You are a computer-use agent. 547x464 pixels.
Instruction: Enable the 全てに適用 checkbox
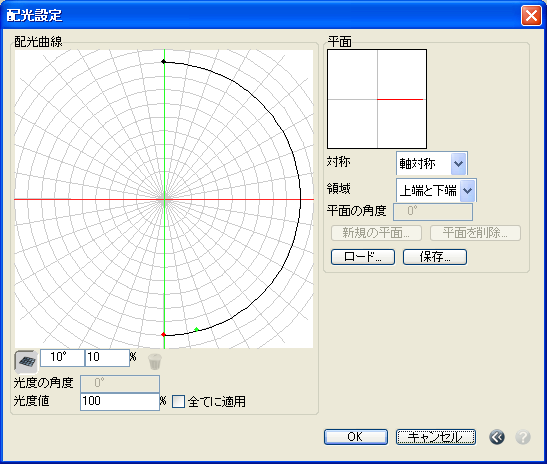point(178,401)
